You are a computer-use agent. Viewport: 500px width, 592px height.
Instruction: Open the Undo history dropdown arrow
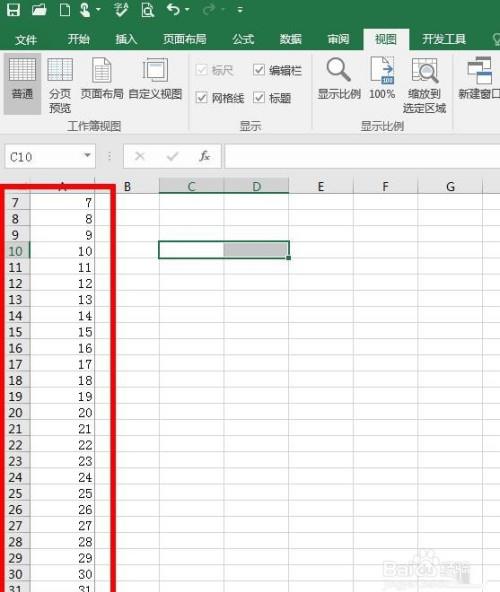pos(187,9)
